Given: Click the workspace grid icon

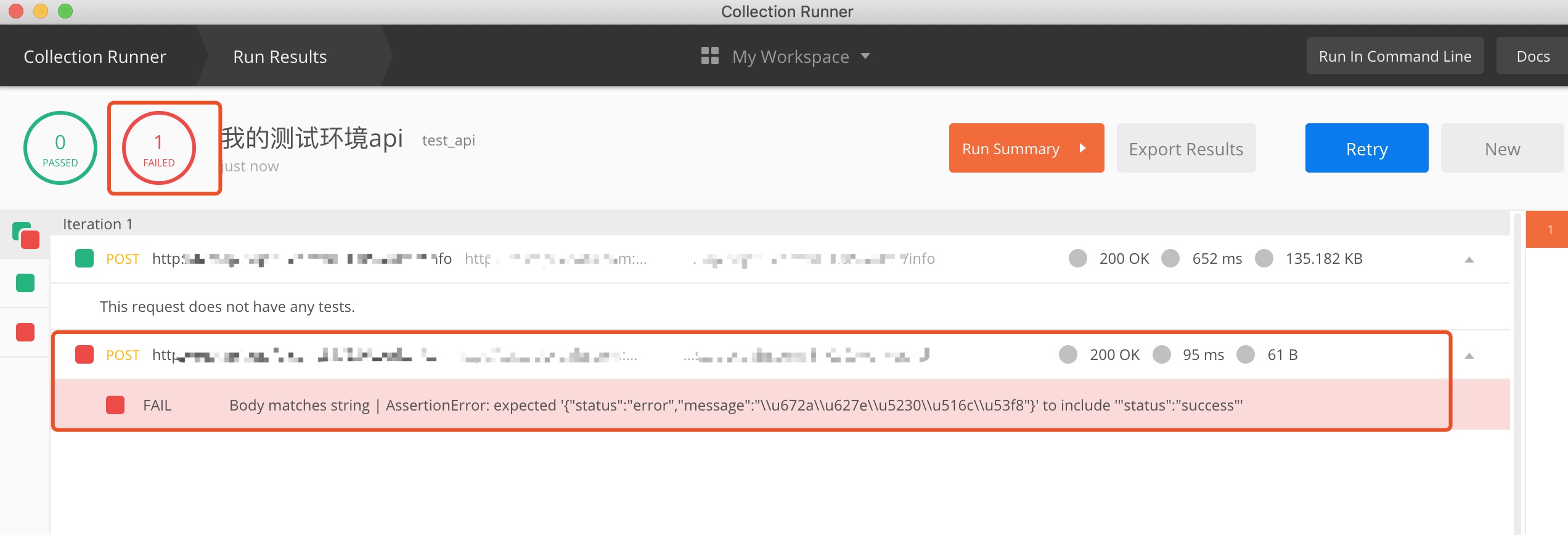Looking at the screenshot, I should (709, 56).
